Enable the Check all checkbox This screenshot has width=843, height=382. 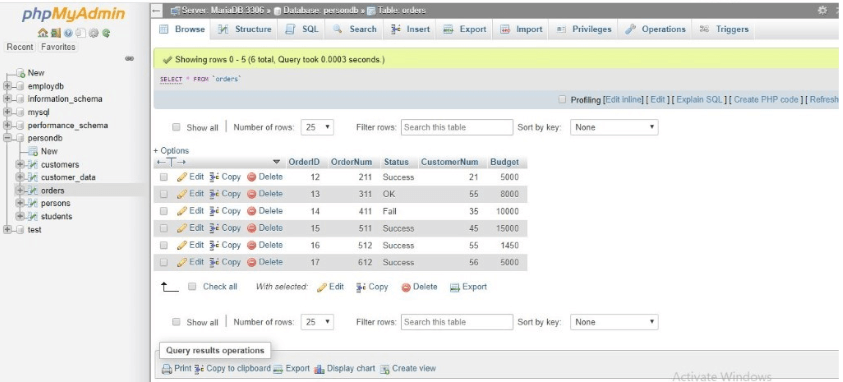192,287
